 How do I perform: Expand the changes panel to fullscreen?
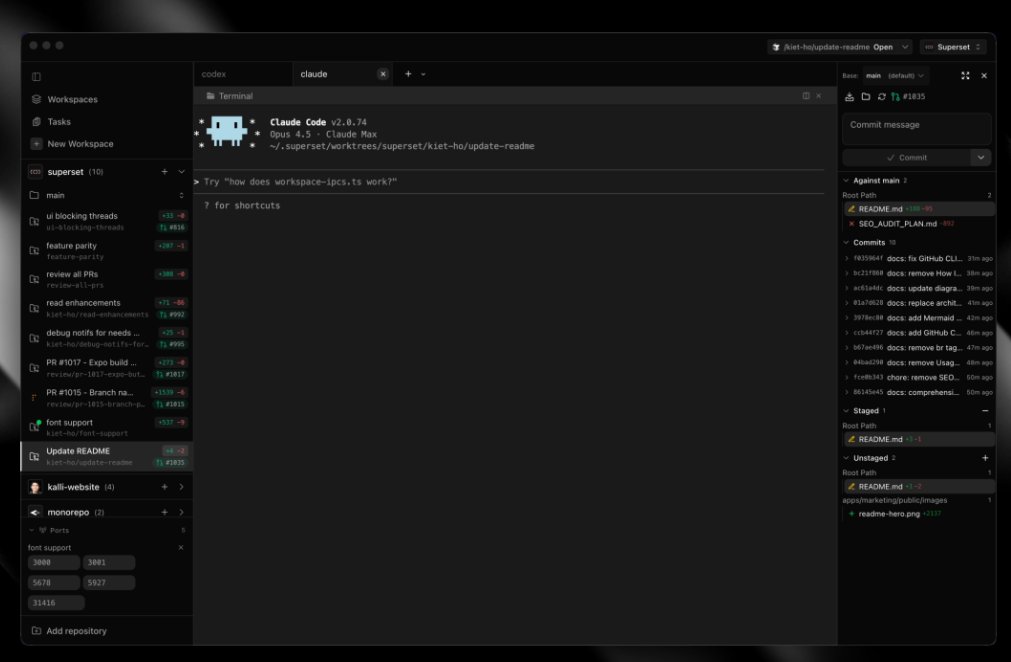tap(965, 75)
